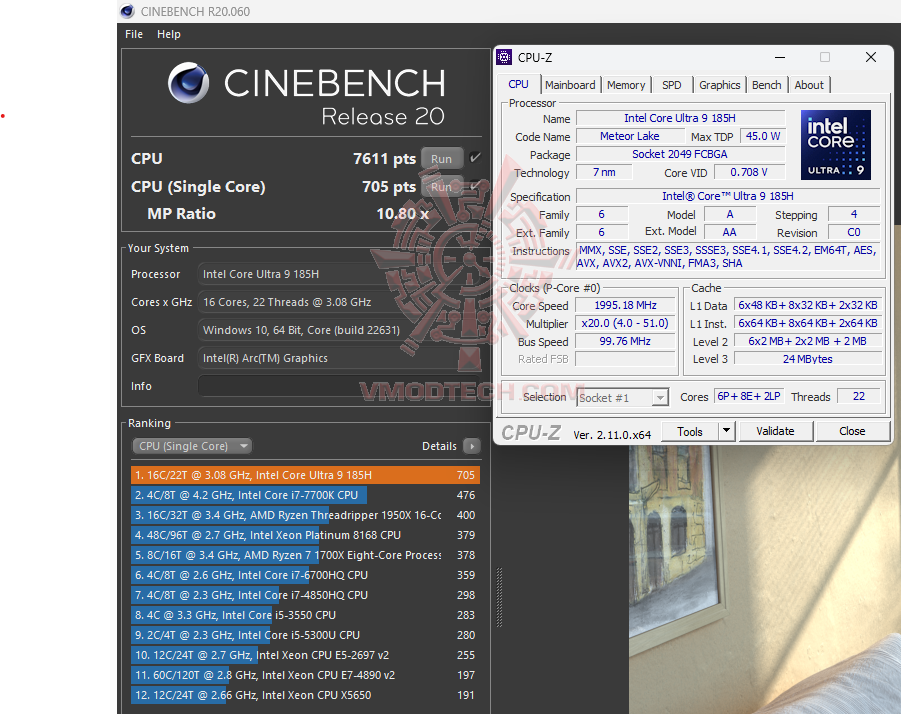Image resolution: width=901 pixels, height=714 pixels.
Task: Select ranking row Intel Core i5-3550 CPU
Action: pyautogui.click(x=305, y=615)
